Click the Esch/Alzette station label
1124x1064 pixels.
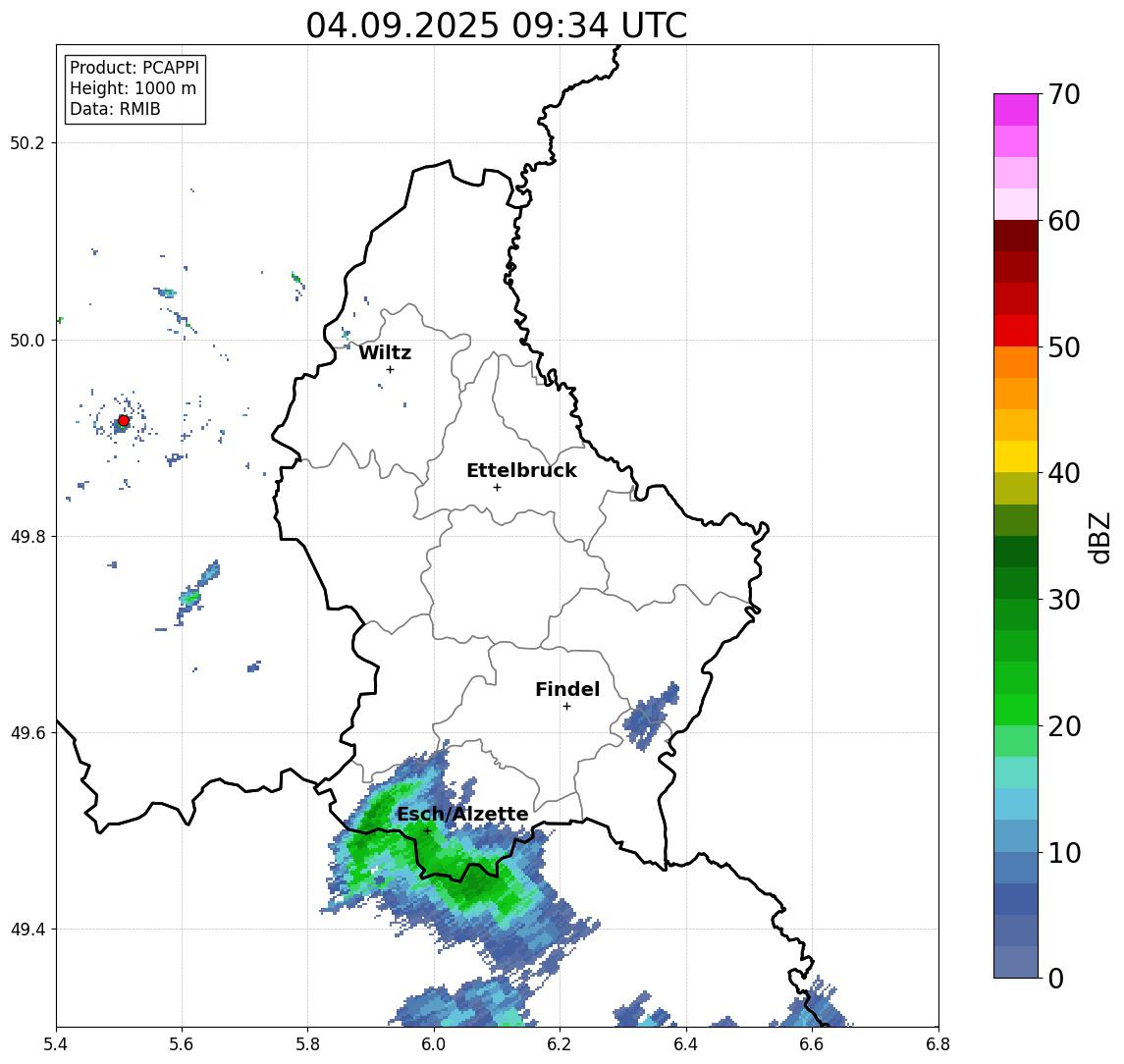coord(462,814)
